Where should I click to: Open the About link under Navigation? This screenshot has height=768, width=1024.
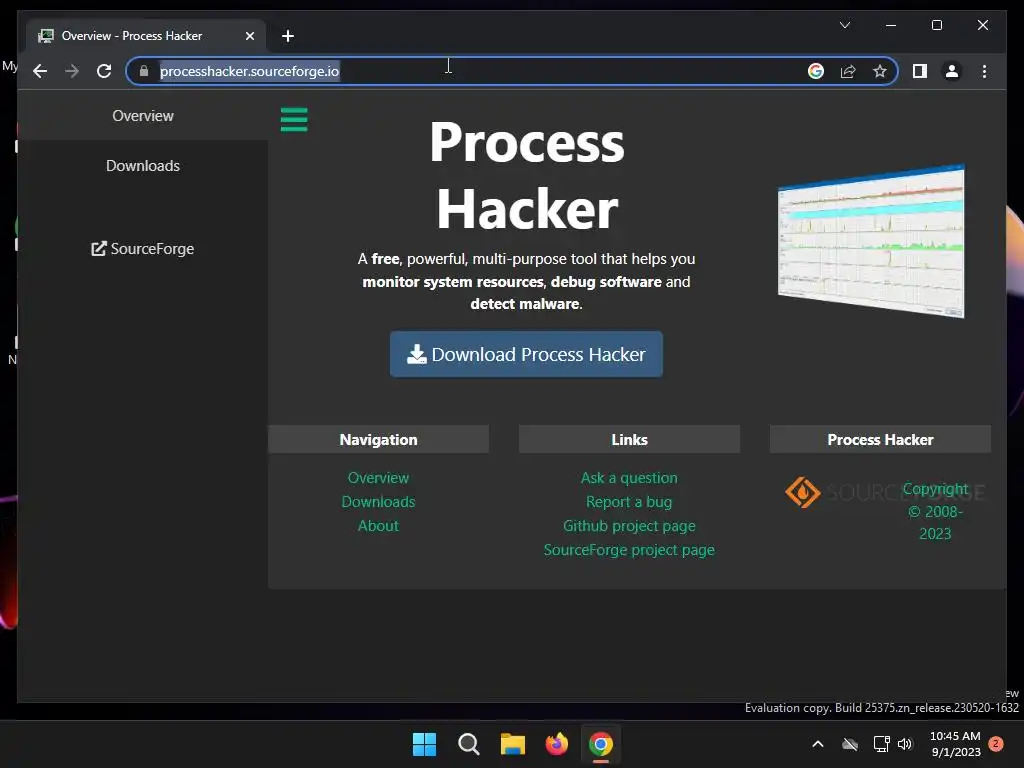coord(378,526)
